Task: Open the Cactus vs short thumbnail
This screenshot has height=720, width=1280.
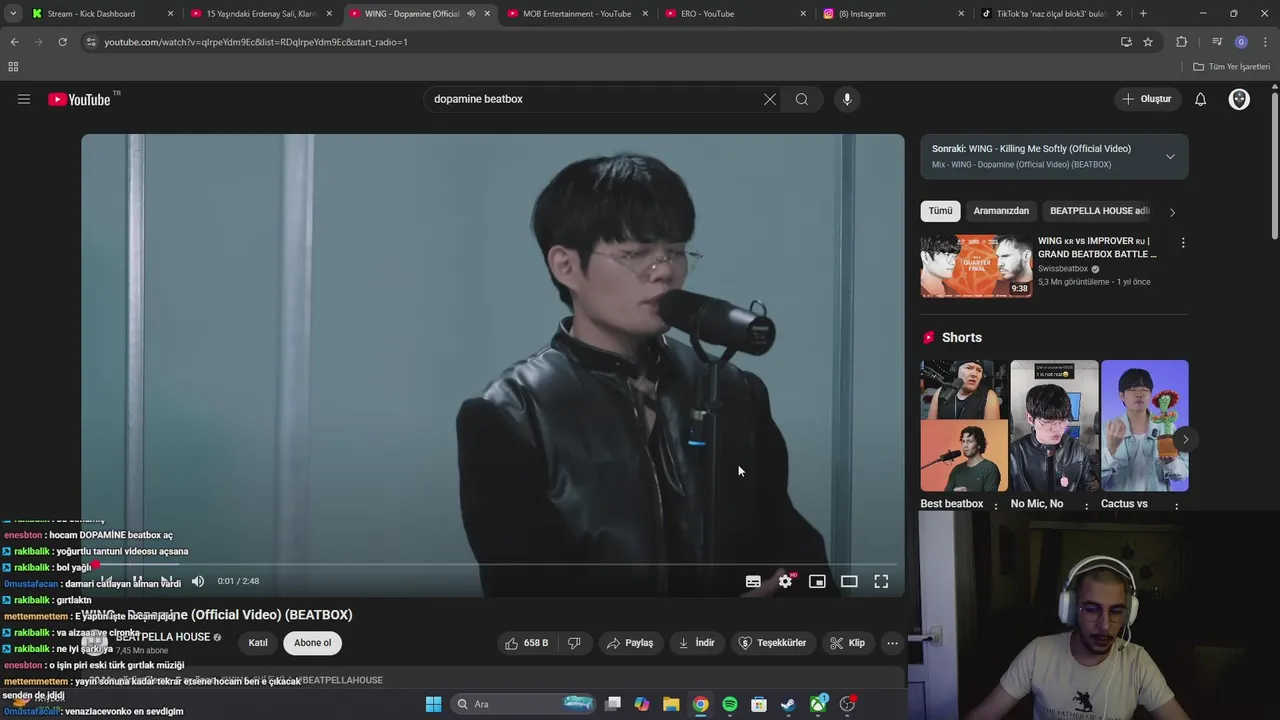Action: (x=1145, y=425)
